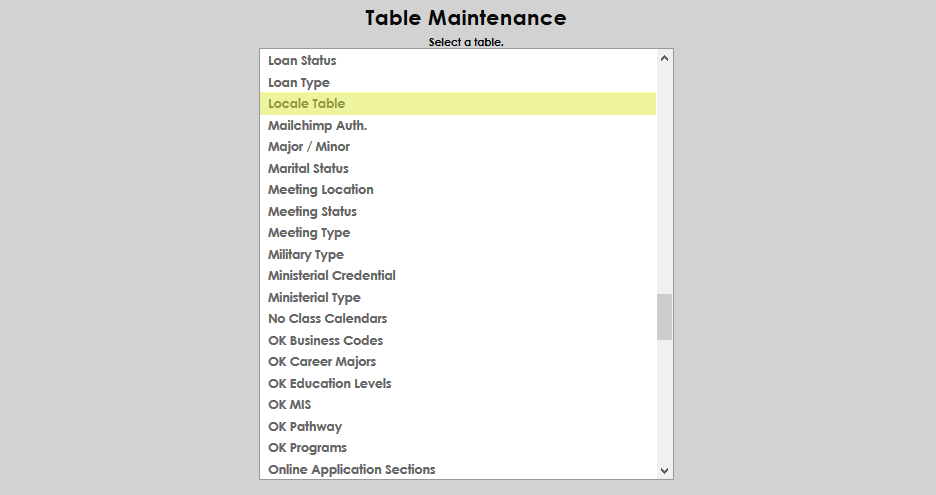This screenshot has width=936, height=495.
Task: Pick Major / Minor in the list
Action: tap(309, 147)
